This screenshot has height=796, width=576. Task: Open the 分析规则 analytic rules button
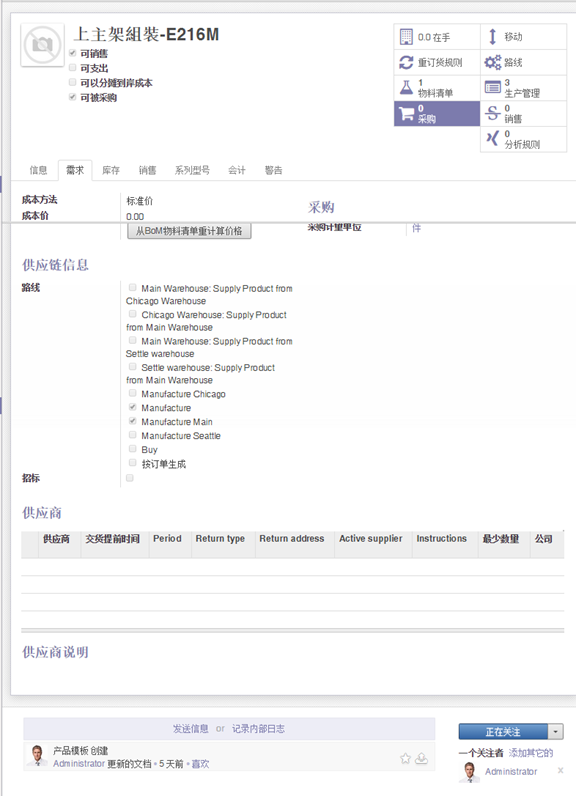tap(523, 139)
